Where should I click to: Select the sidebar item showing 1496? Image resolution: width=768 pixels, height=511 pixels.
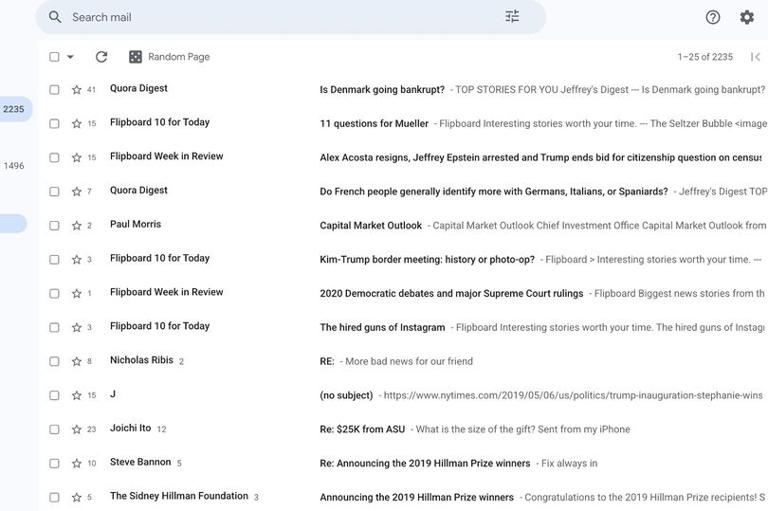(14, 166)
